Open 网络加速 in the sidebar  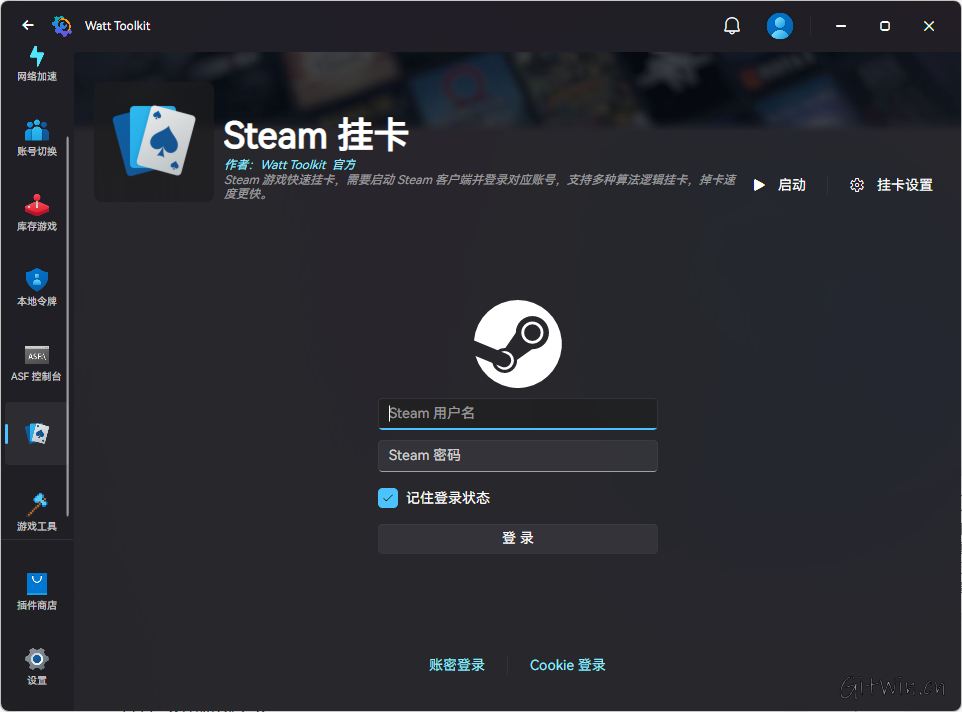37,64
